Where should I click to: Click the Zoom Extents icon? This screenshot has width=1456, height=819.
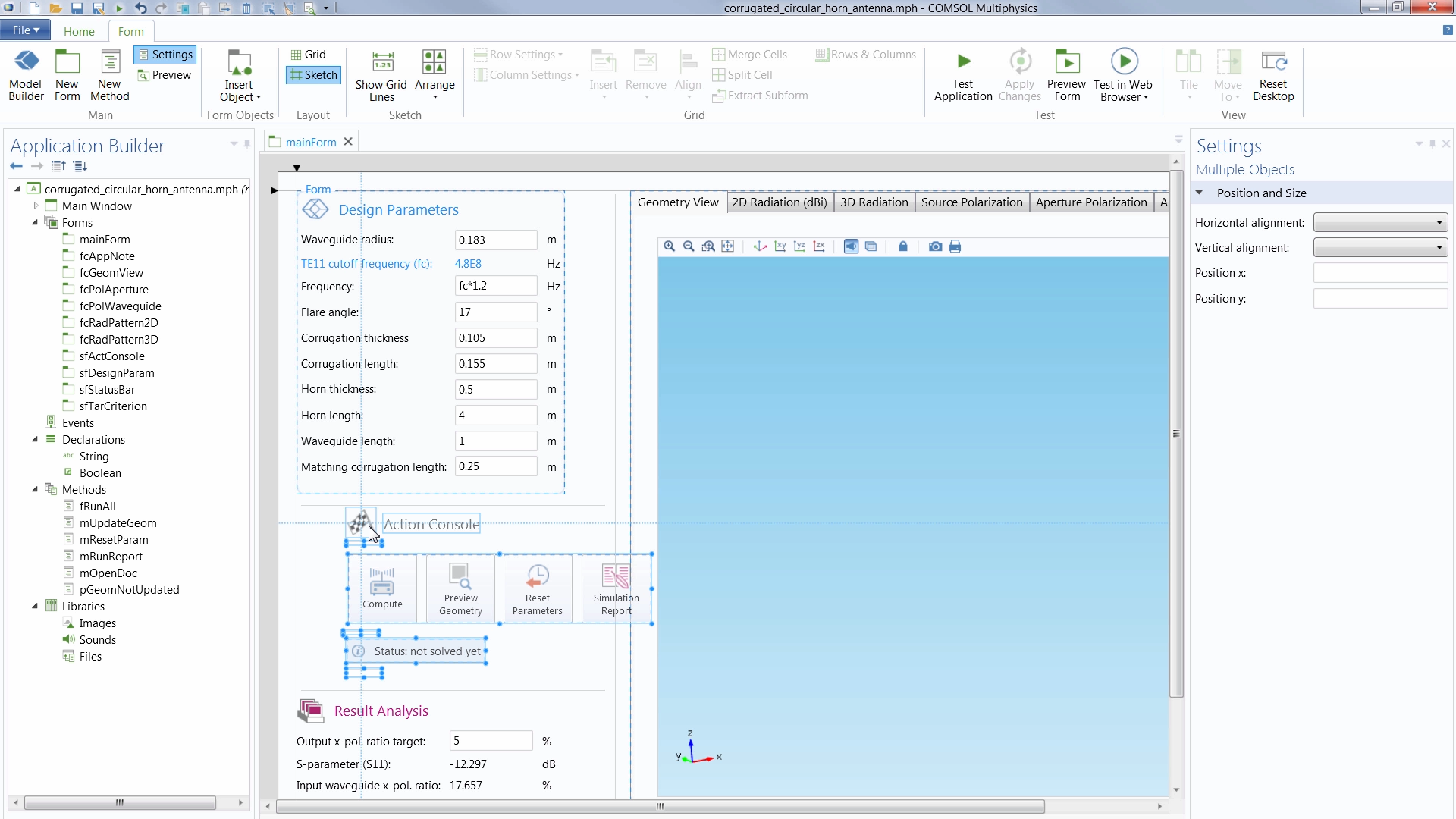(x=728, y=246)
